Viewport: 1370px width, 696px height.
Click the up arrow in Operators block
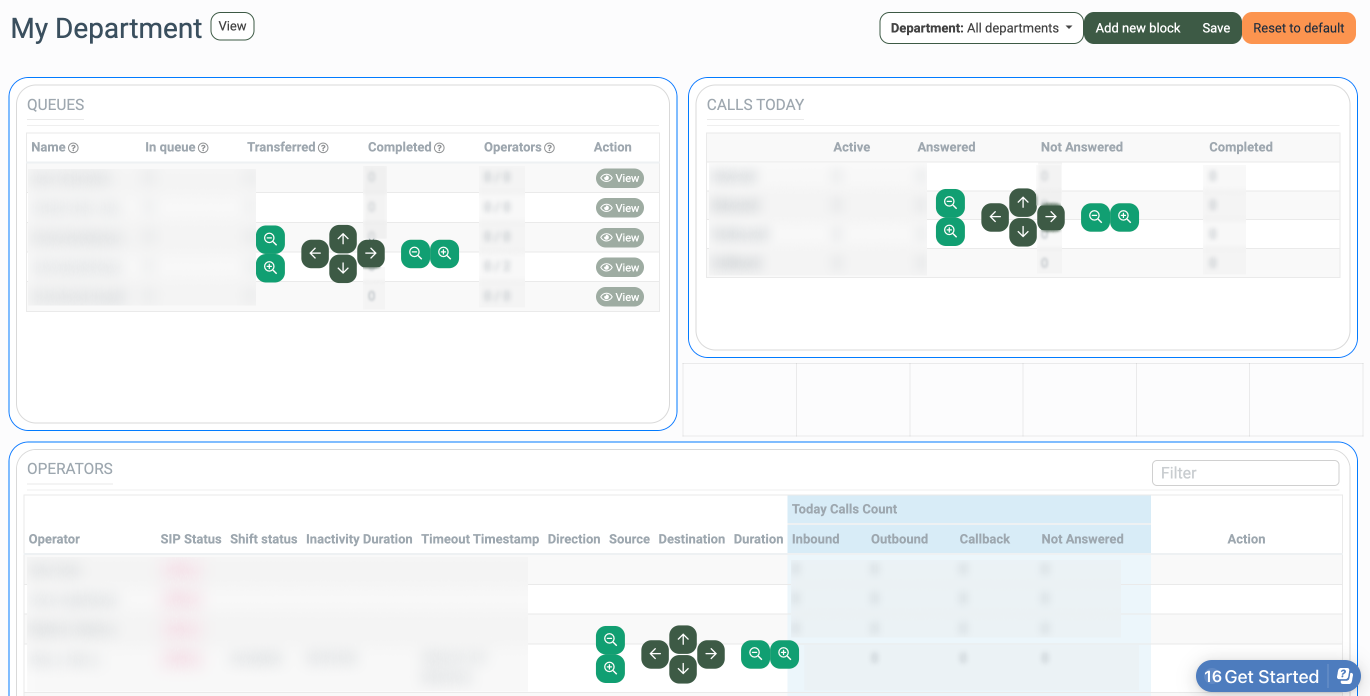(x=683, y=639)
